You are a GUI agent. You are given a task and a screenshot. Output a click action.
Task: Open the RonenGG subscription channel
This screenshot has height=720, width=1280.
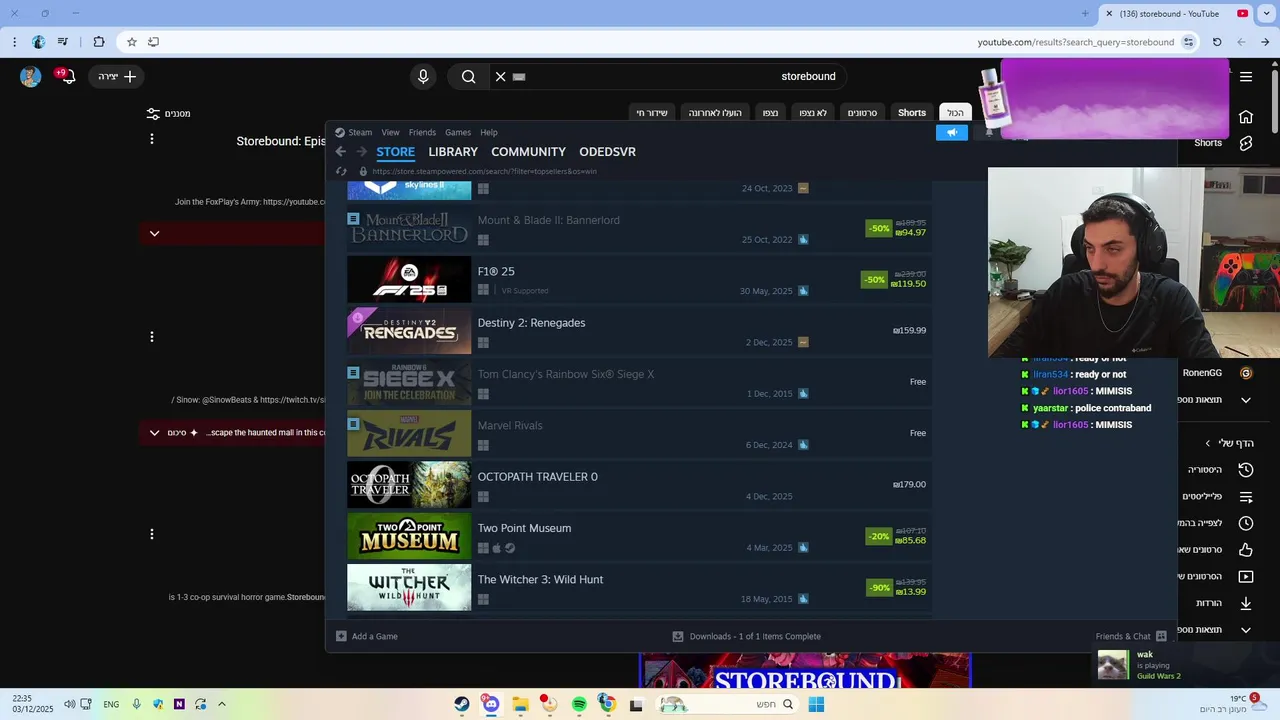coord(1218,373)
